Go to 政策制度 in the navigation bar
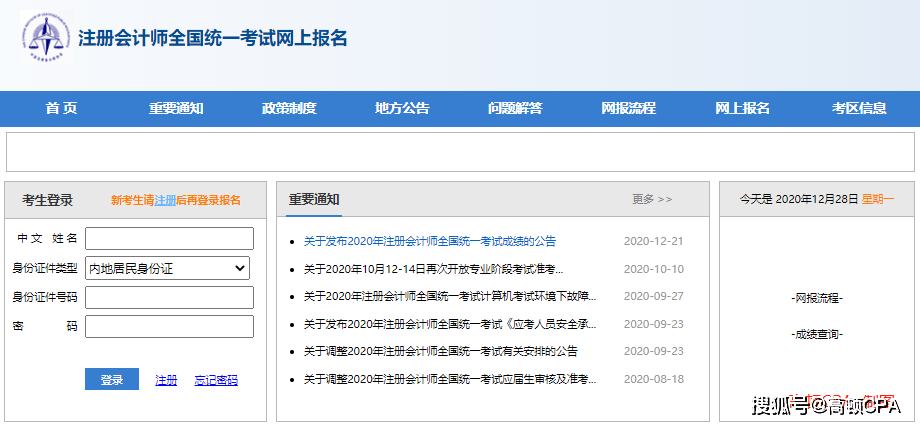The height and width of the screenshot is (426, 920). click(x=289, y=109)
